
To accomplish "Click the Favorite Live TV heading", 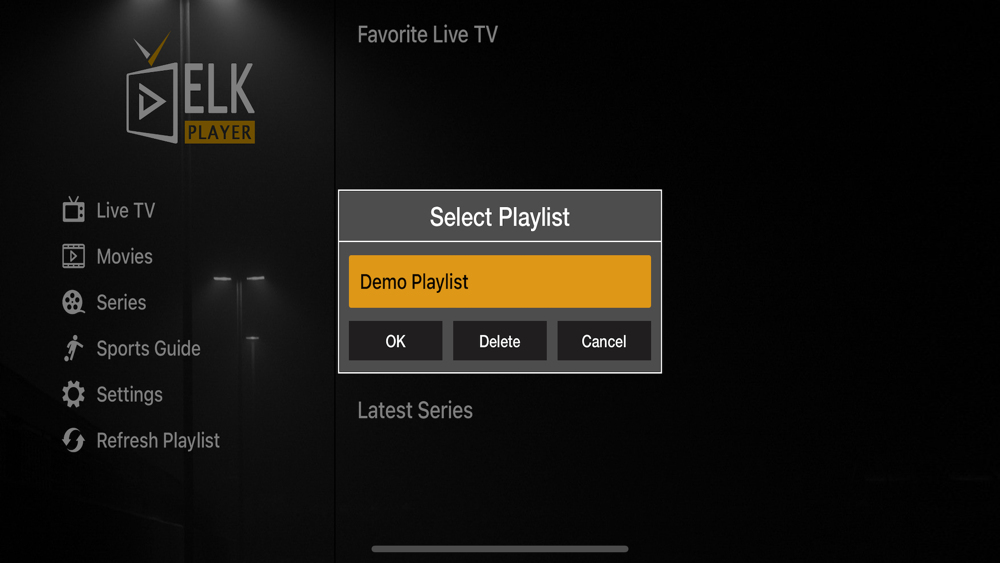I will coord(427,34).
